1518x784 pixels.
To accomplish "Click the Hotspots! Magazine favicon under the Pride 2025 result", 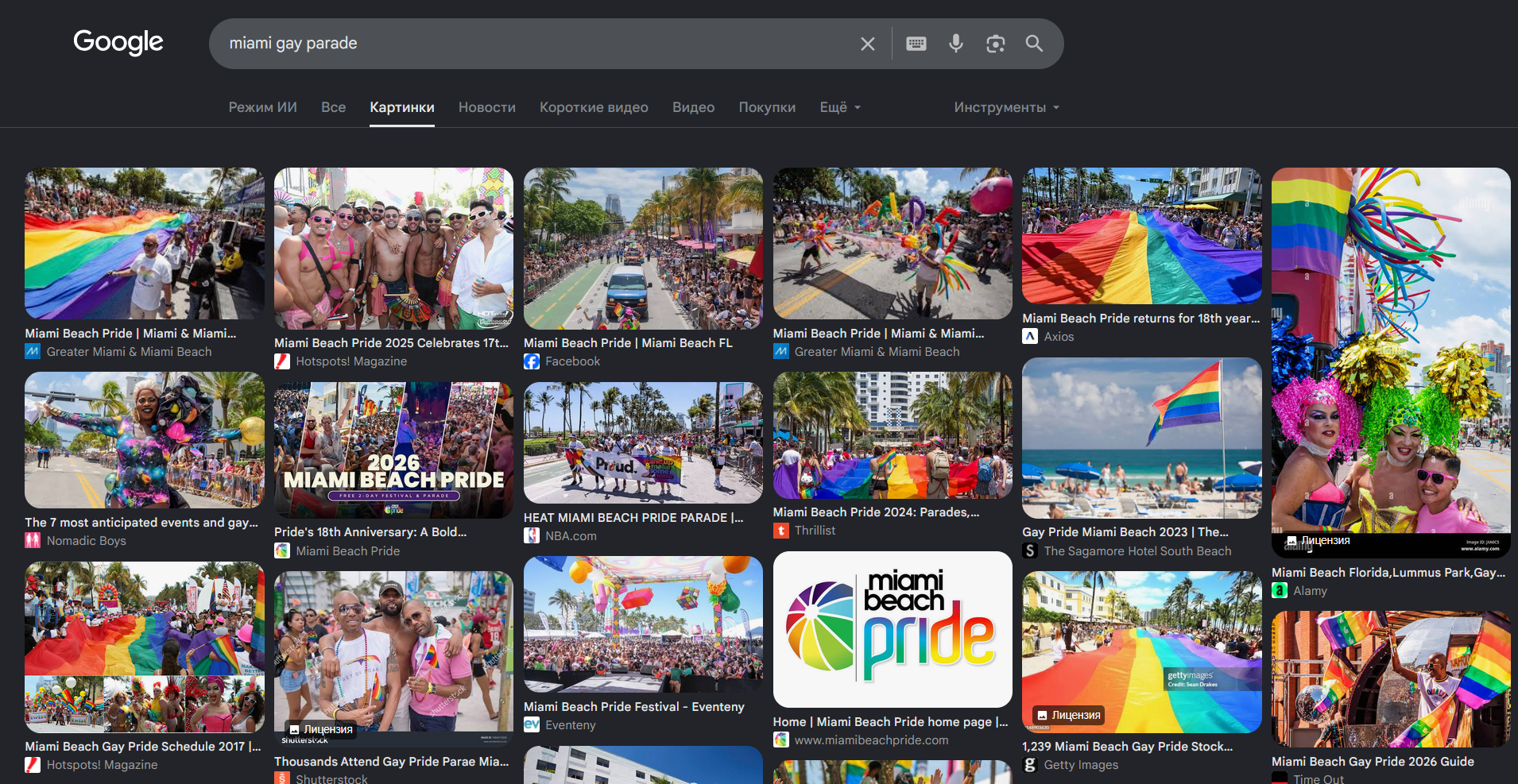I will pyautogui.click(x=282, y=361).
